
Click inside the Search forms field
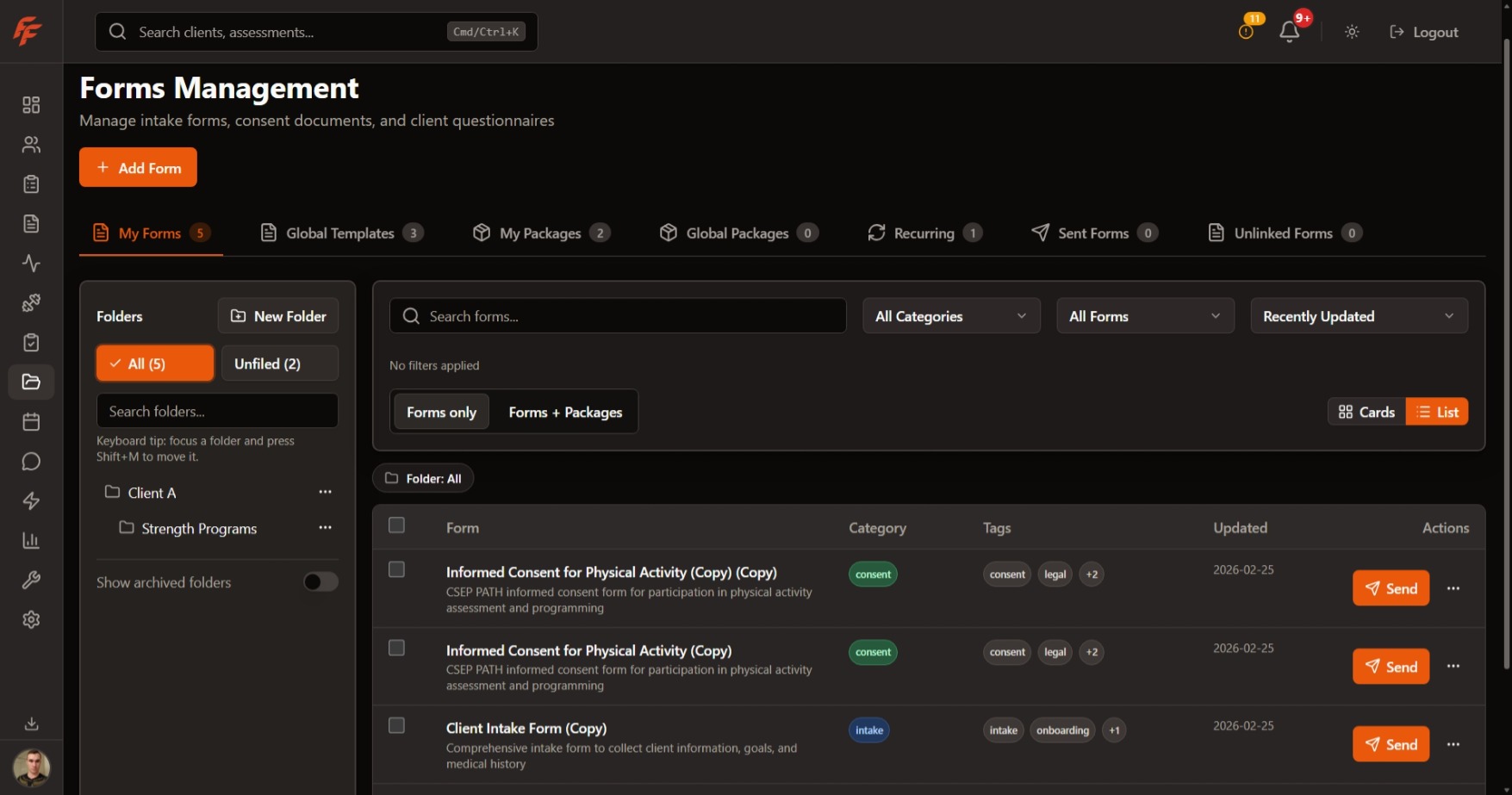click(x=616, y=315)
